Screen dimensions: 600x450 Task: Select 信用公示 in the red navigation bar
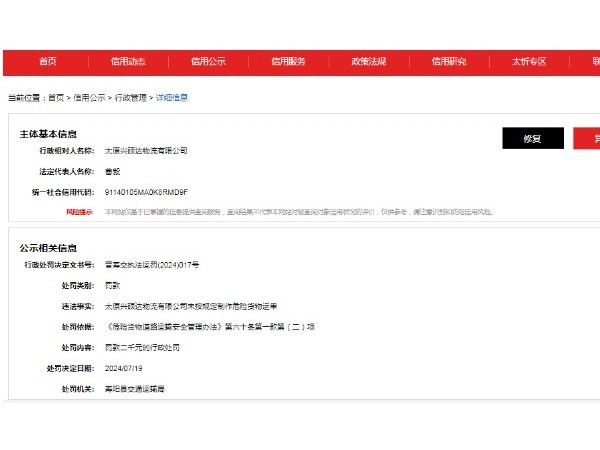[208, 62]
